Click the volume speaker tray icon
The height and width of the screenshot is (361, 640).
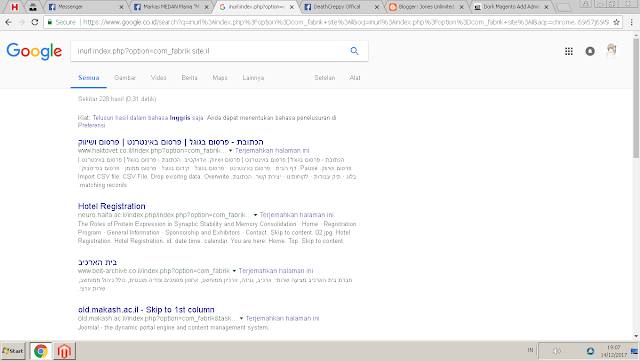click(557, 351)
